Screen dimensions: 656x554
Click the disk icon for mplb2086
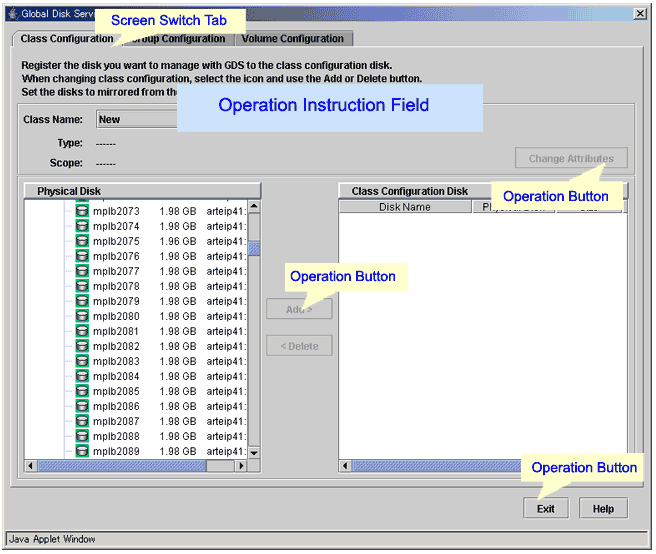click(x=82, y=406)
